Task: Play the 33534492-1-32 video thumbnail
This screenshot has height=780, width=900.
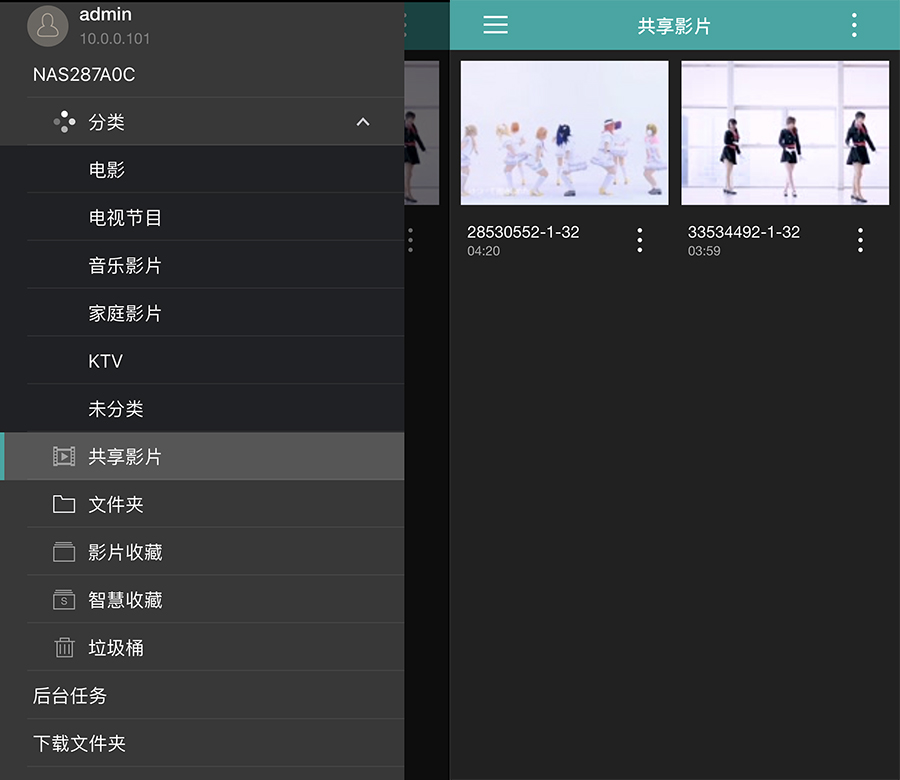Action: [785, 133]
